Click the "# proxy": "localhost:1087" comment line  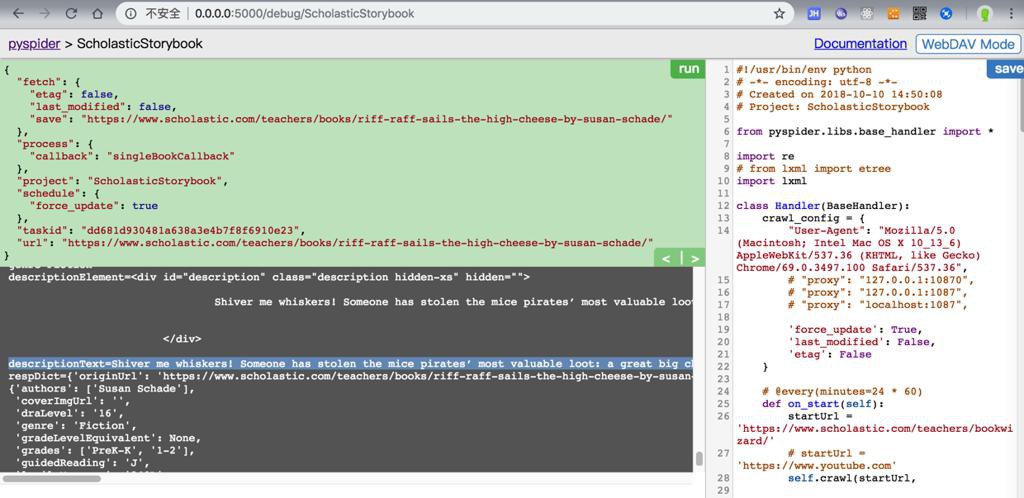(x=877, y=304)
